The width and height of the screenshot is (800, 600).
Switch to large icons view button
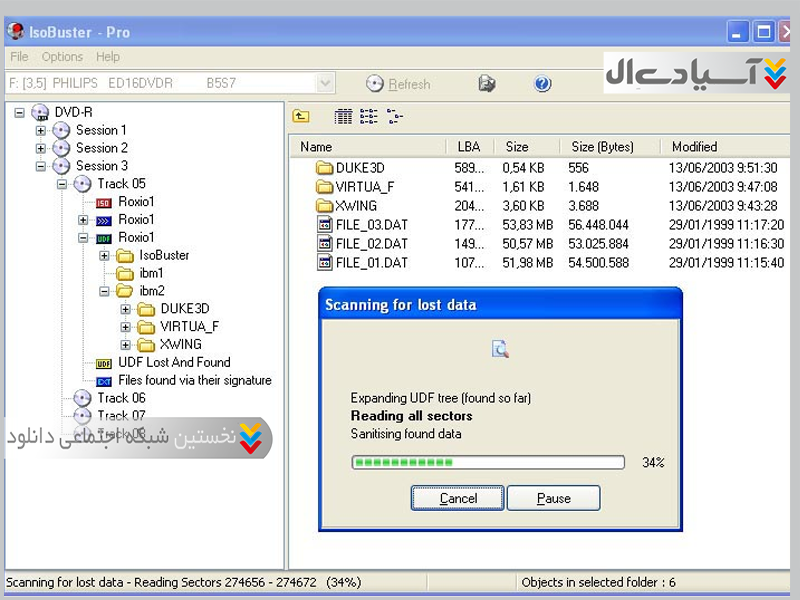click(343, 117)
